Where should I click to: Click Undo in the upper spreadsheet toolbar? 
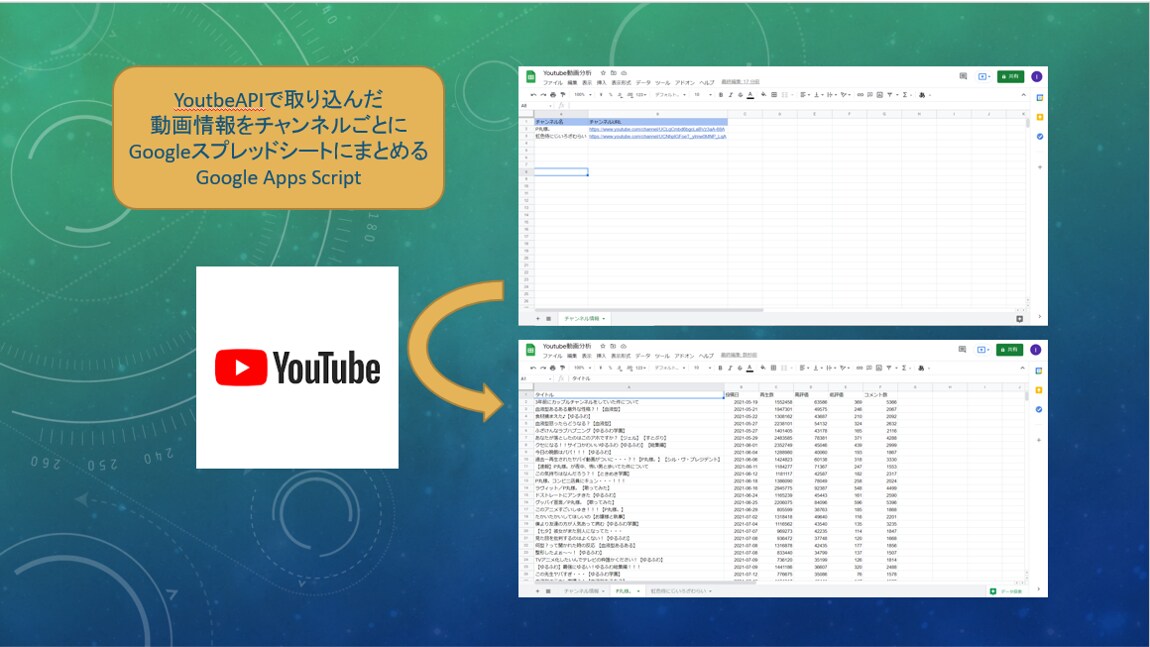(533, 95)
